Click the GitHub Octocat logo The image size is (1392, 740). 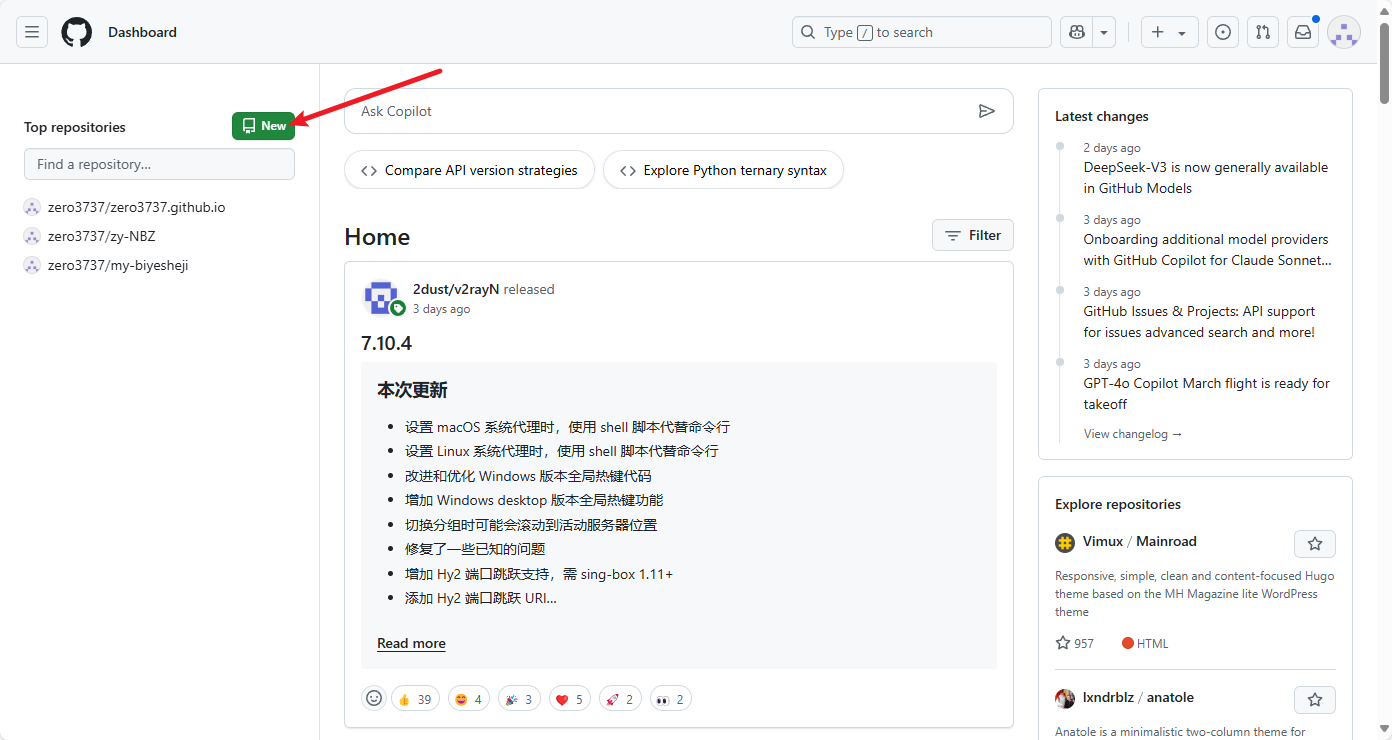pyautogui.click(x=76, y=32)
